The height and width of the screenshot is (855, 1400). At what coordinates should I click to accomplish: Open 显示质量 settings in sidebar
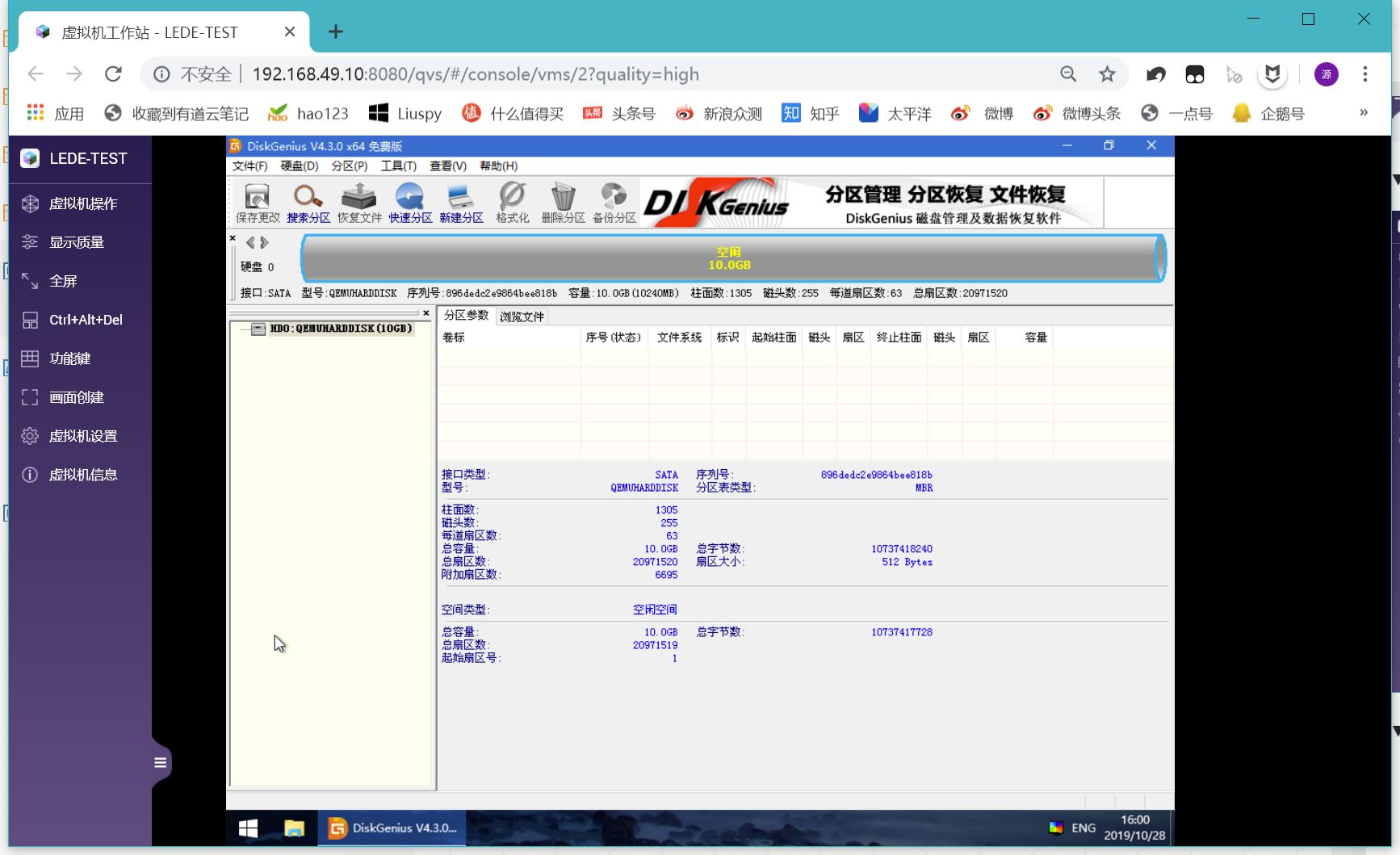pyautogui.click(x=80, y=242)
